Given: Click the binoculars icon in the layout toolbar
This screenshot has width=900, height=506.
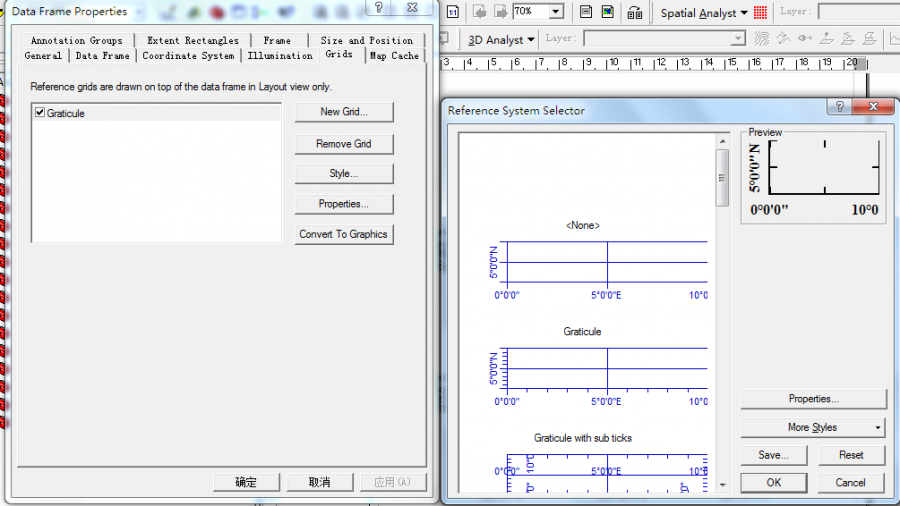Looking at the screenshot, I should click(x=635, y=12).
